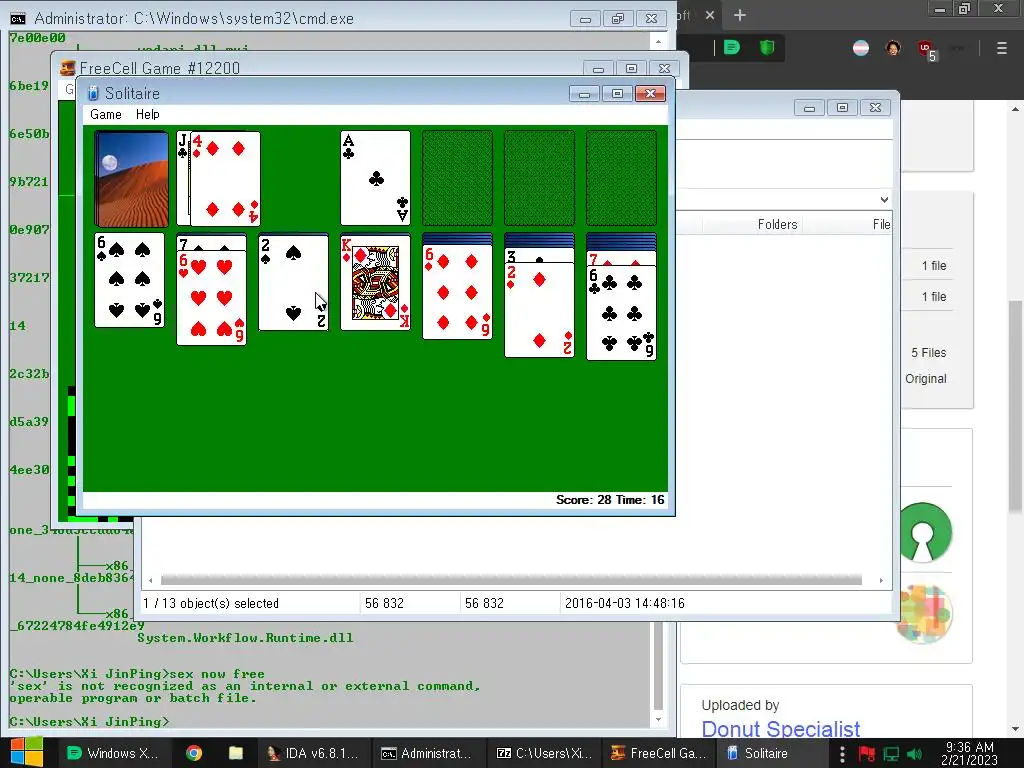
Task: Open File Explorer from the taskbar
Action: pos(236,753)
